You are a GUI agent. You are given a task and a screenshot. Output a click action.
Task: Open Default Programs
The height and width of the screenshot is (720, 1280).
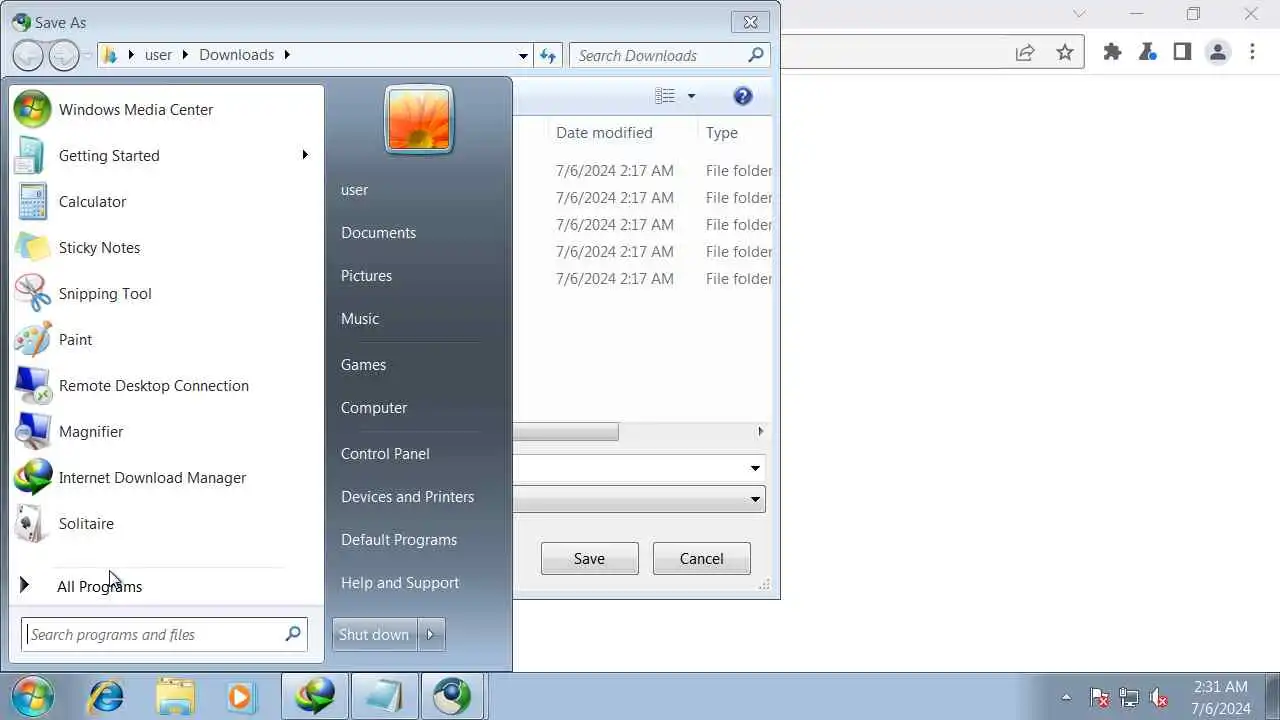pos(399,539)
